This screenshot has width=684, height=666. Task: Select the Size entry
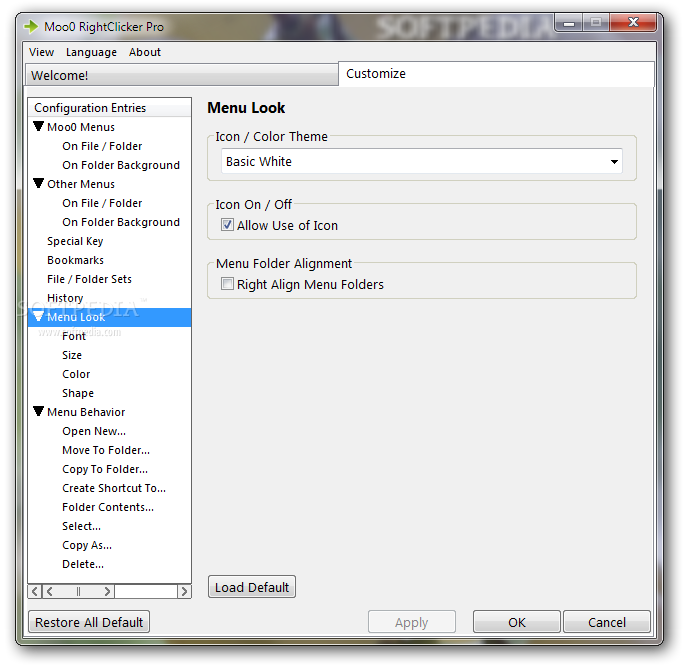tap(72, 355)
